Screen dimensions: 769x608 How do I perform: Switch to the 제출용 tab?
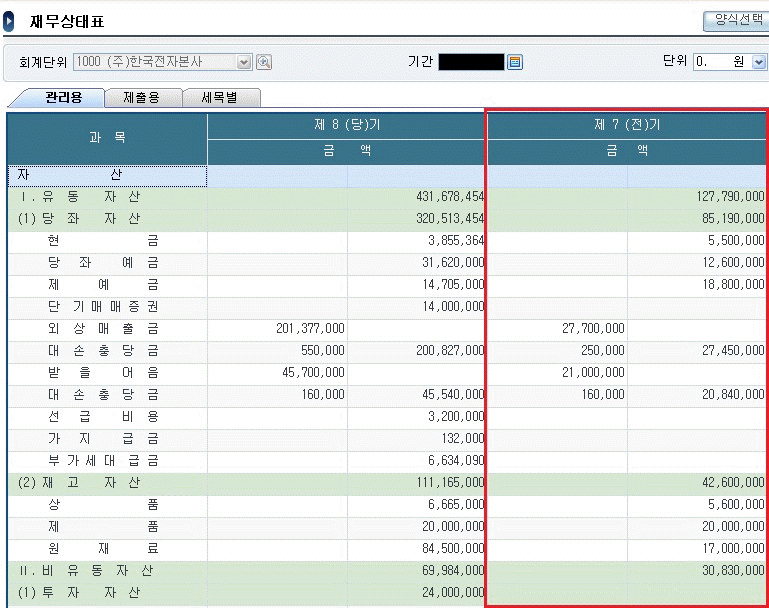coord(140,98)
